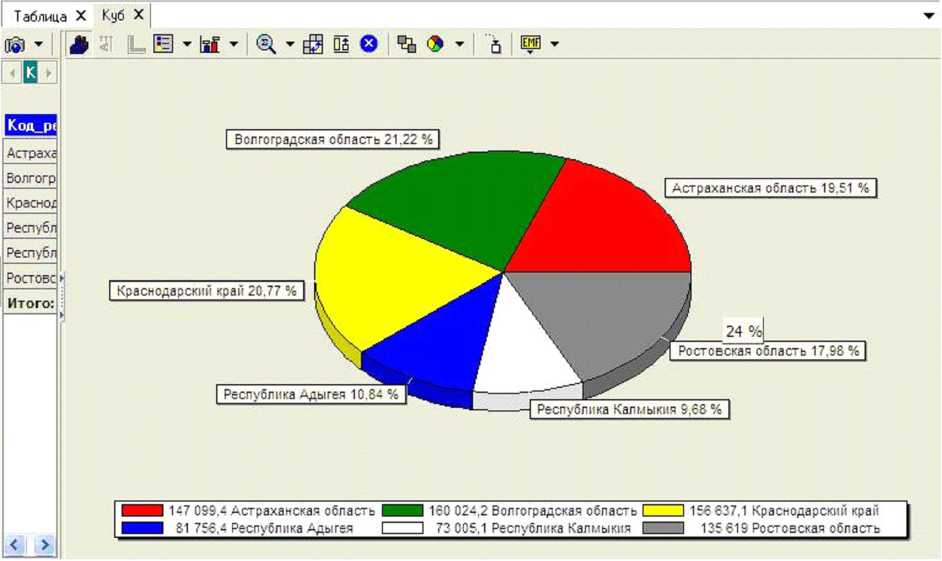The image size is (942, 561).
Task: Click the panel splitter arrow handle
Action: 61,296
